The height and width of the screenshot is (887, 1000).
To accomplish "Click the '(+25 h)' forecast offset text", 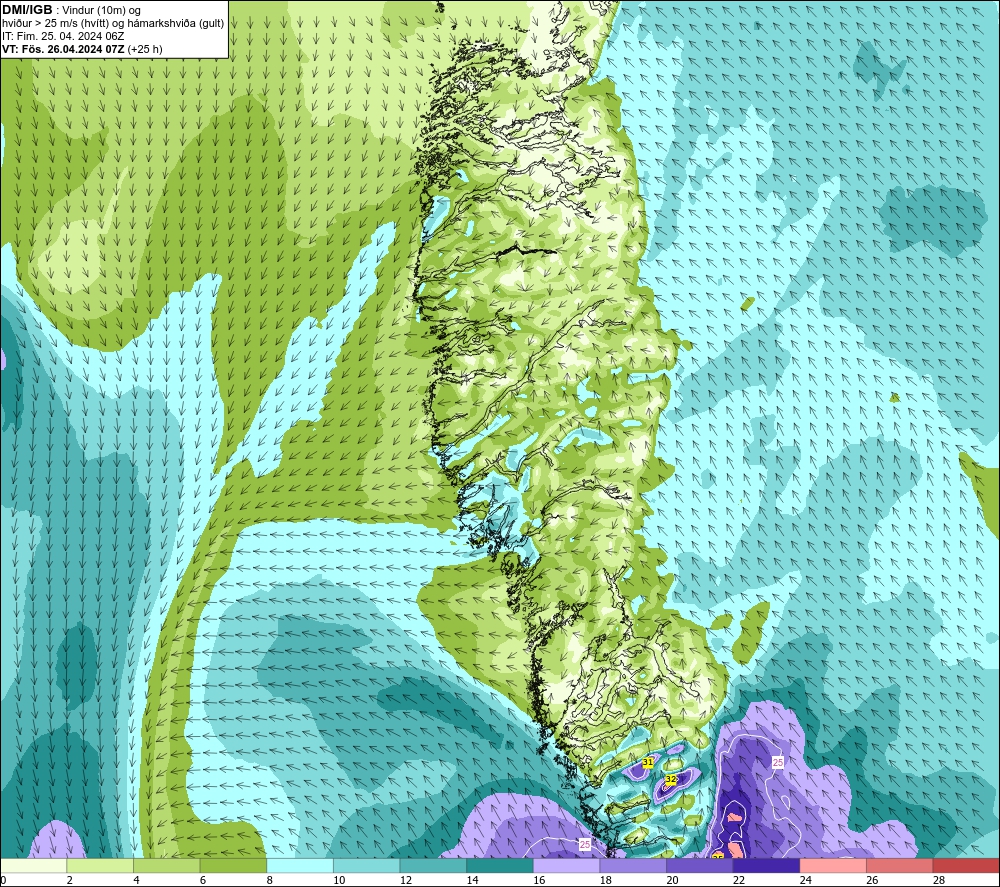I will click(x=145, y=49).
